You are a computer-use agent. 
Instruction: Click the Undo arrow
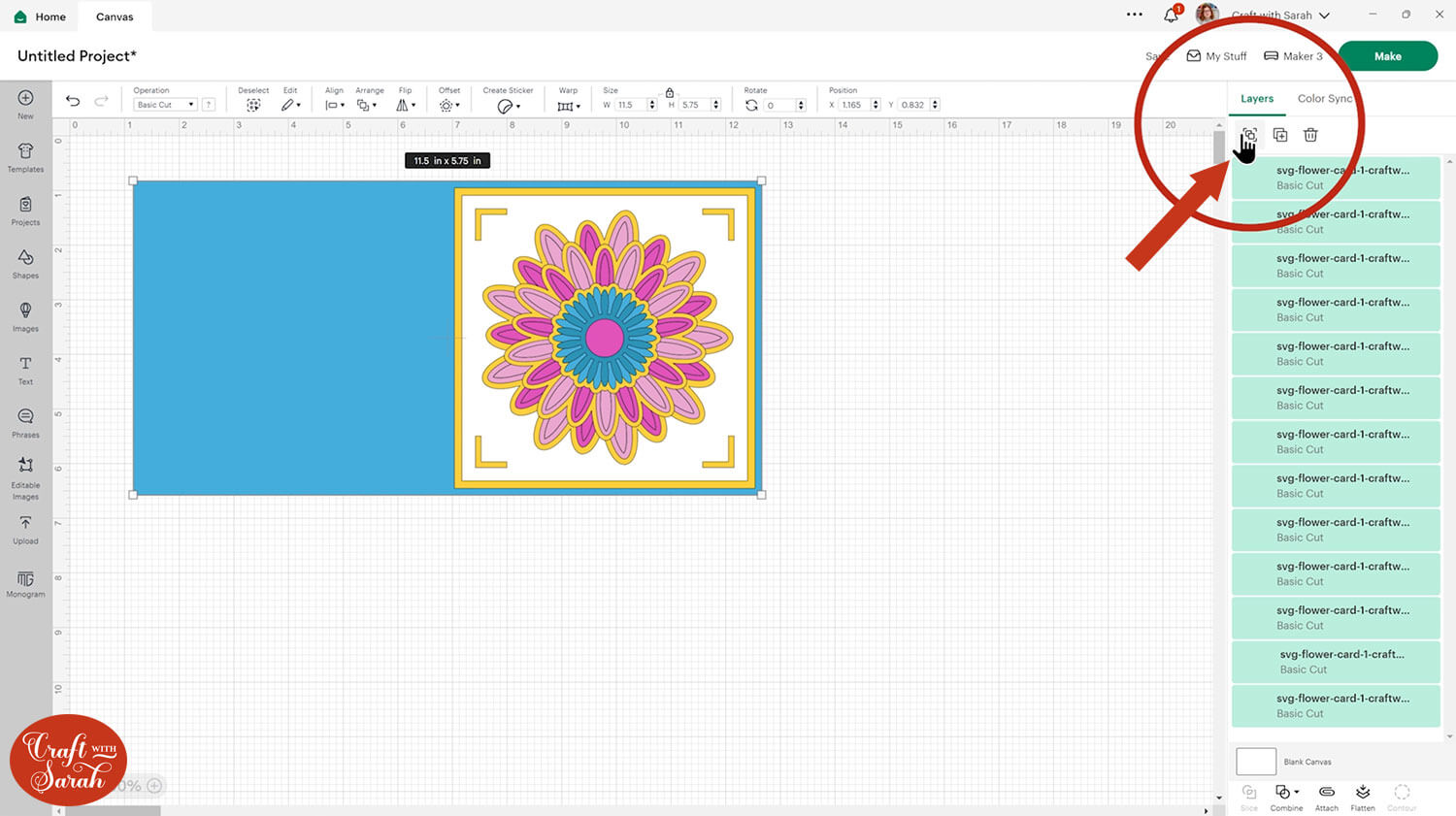pos(73,101)
